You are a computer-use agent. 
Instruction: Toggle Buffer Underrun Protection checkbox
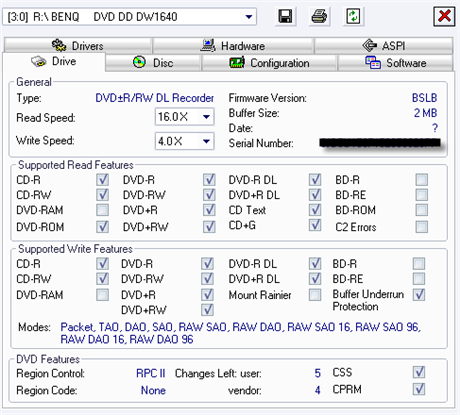coord(419,295)
